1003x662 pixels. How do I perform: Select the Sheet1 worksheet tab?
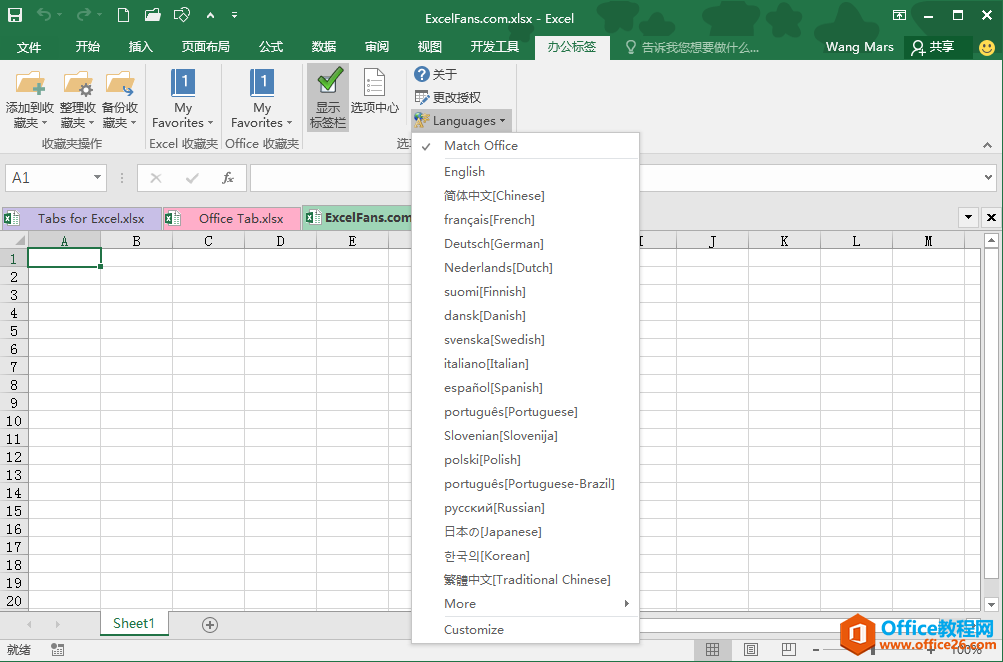coord(134,624)
